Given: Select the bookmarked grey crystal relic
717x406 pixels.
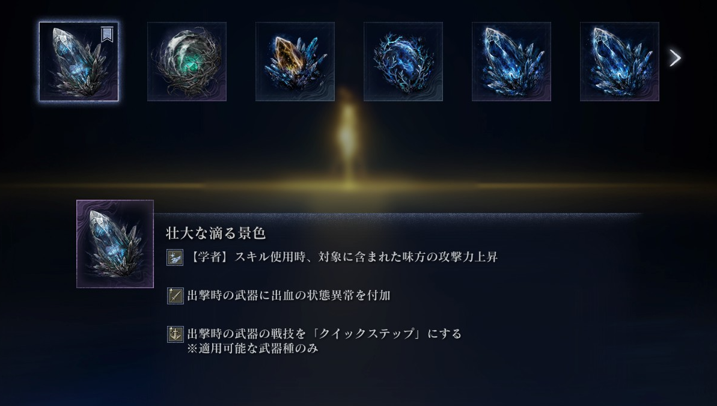Looking at the screenshot, I should click(79, 61).
